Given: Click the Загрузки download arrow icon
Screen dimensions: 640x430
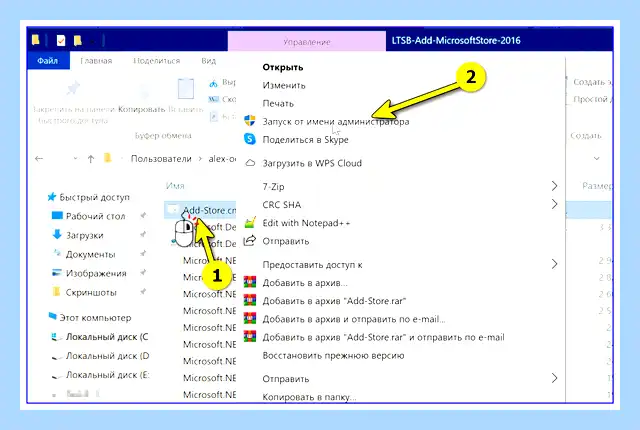Looking at the screenshot, I should (x=57, y=235).
